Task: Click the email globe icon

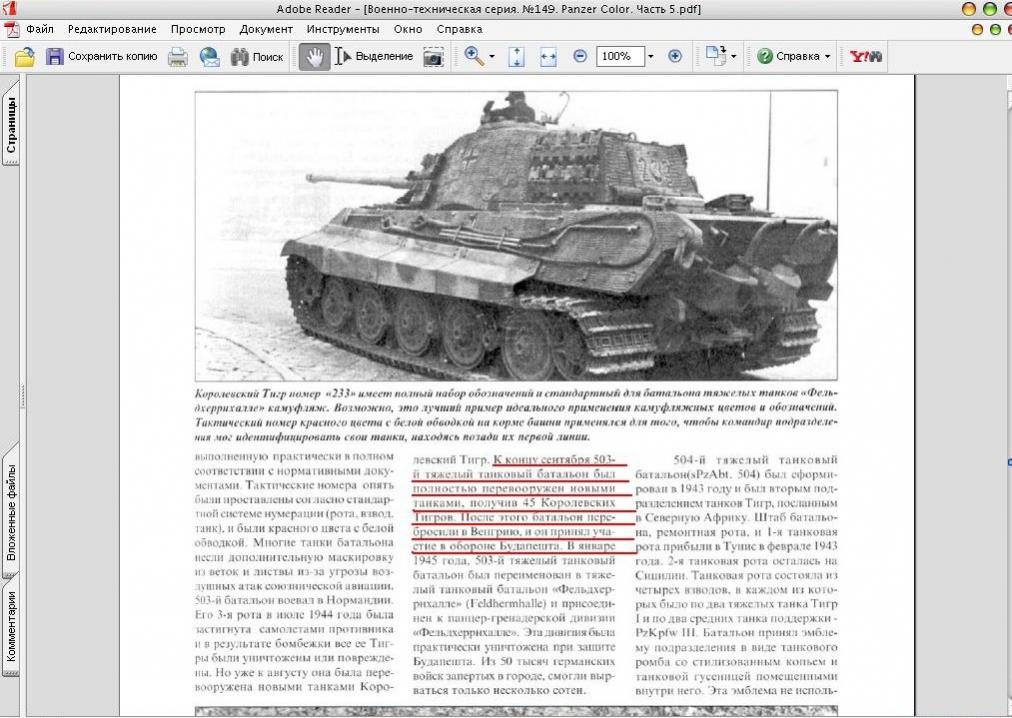Action: (209, 57)
